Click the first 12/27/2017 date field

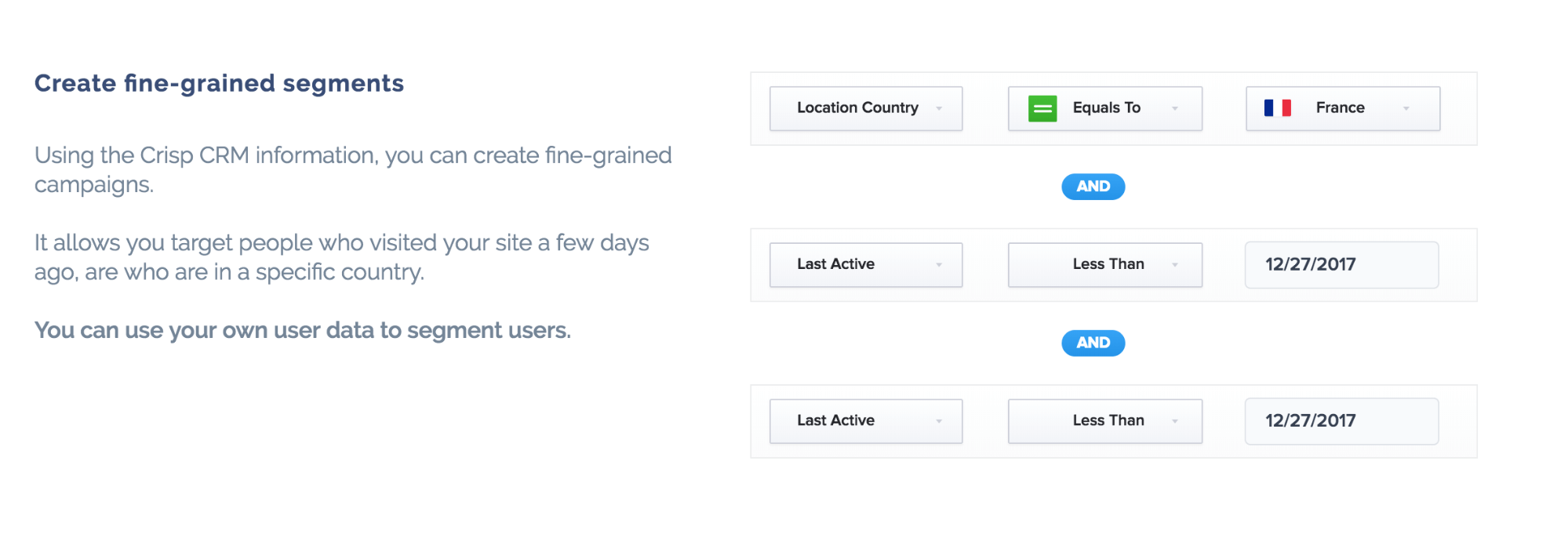1341,264
